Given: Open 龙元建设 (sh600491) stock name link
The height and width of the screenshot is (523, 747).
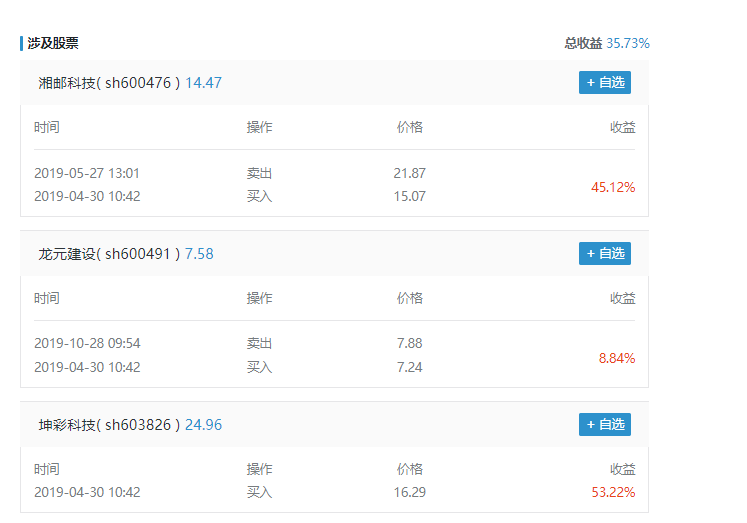Looking at the screenshot, I should (x=109, y=254).
